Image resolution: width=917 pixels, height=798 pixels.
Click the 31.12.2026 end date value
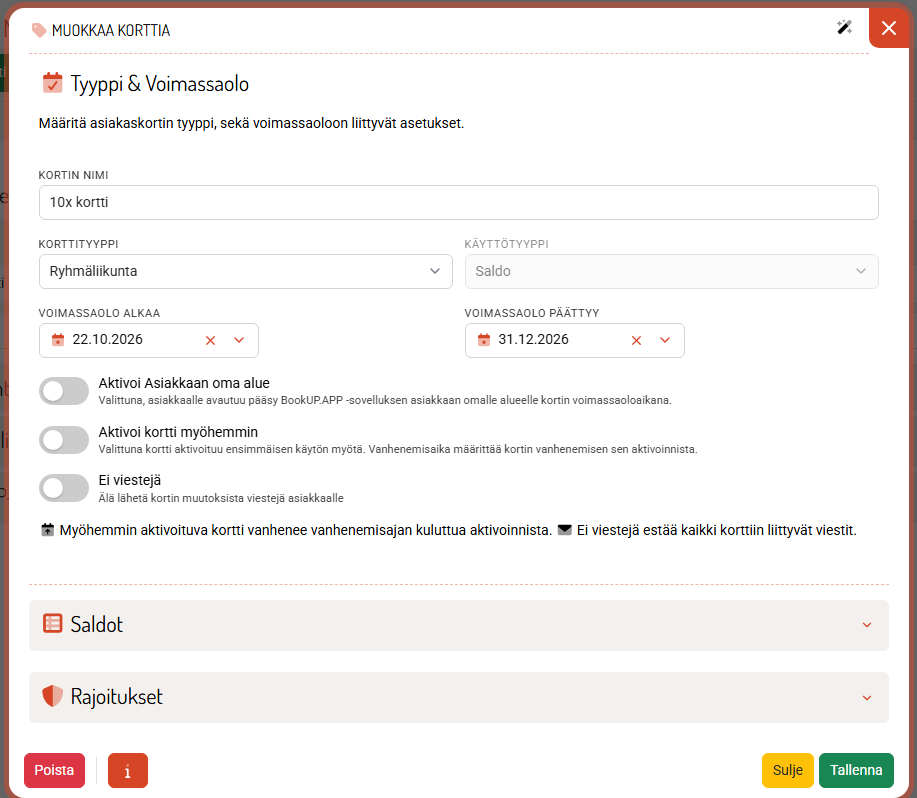[533, 340]
